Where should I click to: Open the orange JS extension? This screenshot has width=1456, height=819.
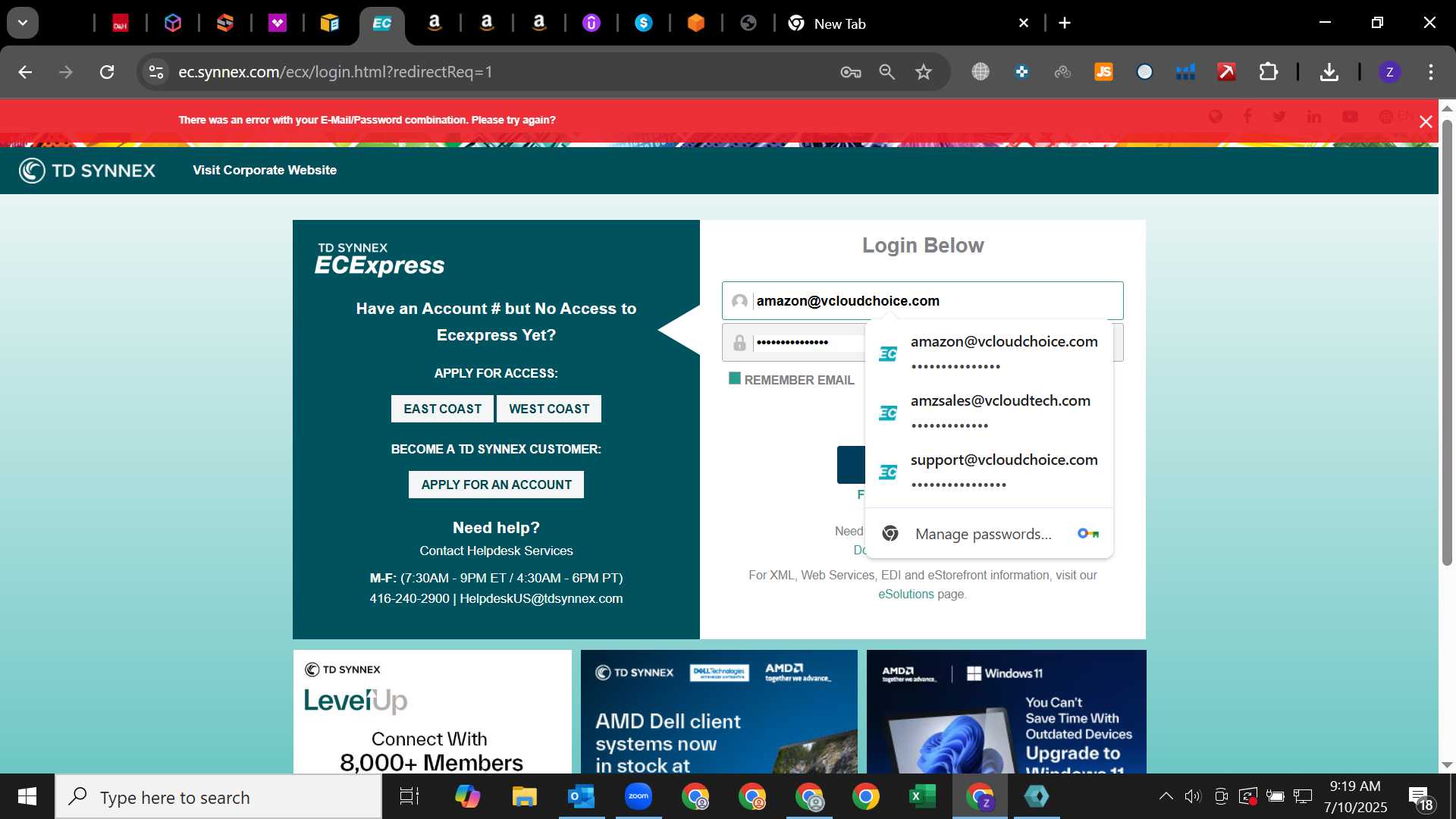click(1103, 72)
